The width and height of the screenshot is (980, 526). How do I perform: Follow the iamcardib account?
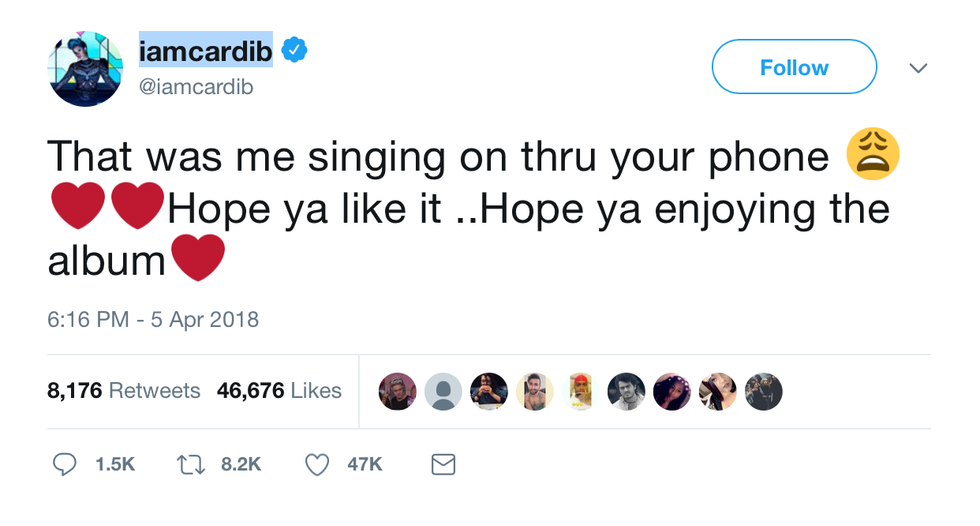click(x=793, y=67)
